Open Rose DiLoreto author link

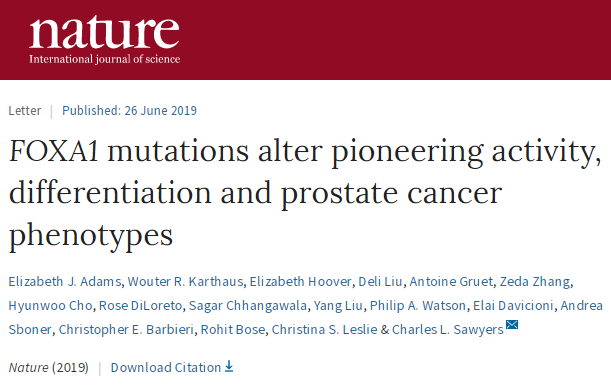coord(140,305)
